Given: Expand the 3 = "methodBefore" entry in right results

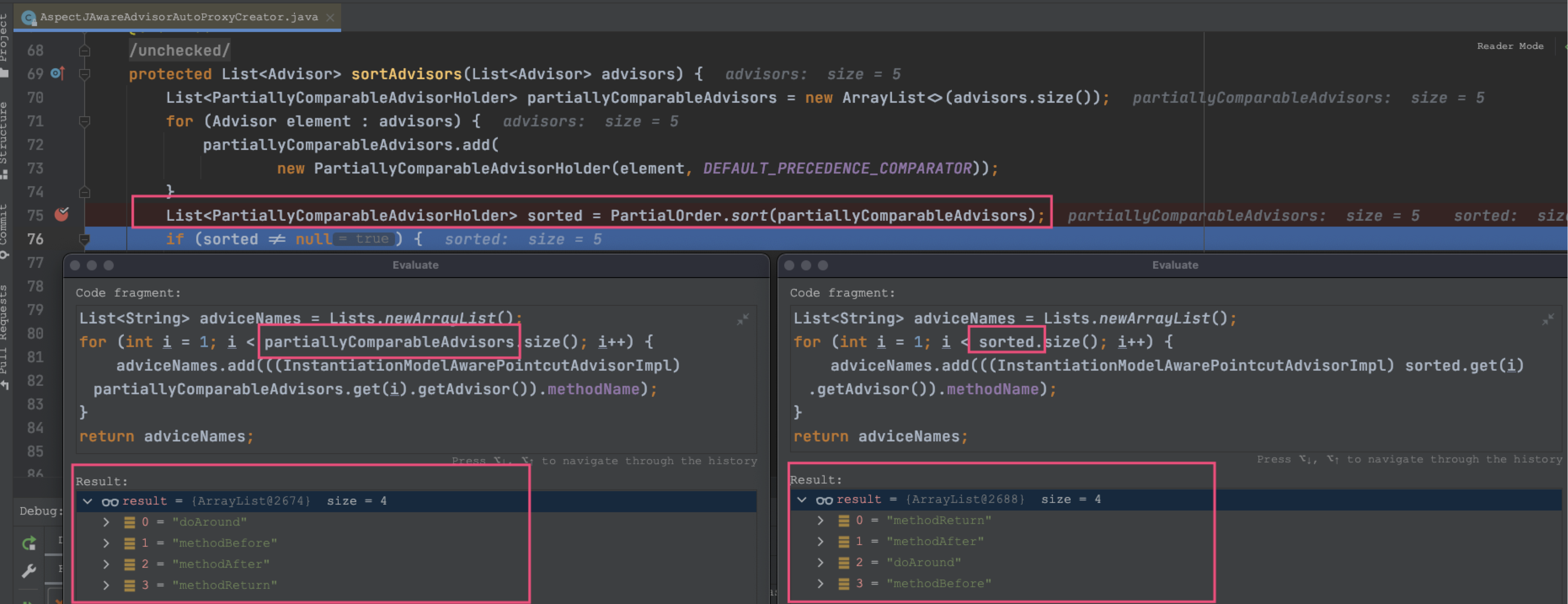Looking at the screenshot, I should pyautogui.click(x=820, y=583).
